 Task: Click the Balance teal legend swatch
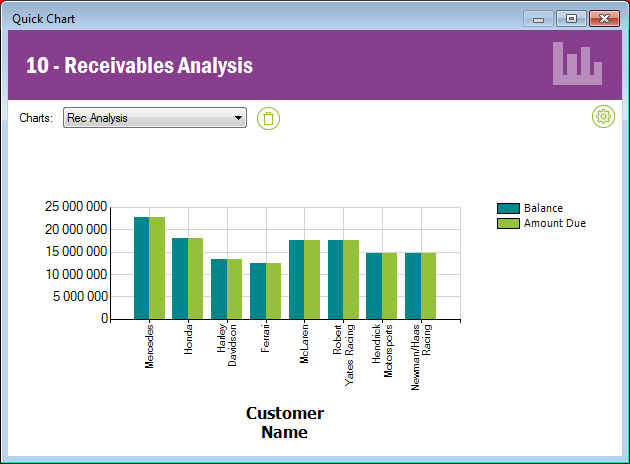tap(508, 208)
